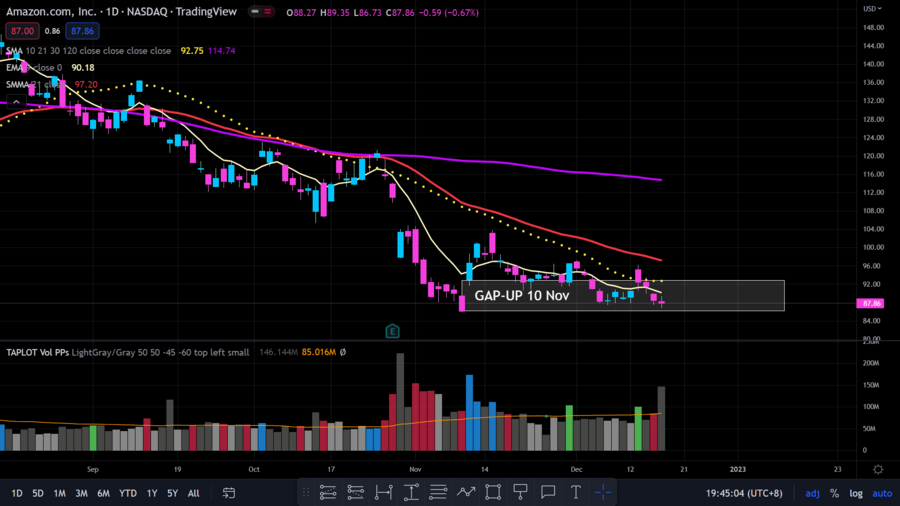Activate the crosshair cursor tool
Screen dimensions: 900x506
pyautogui.click(x=603, y=492)
